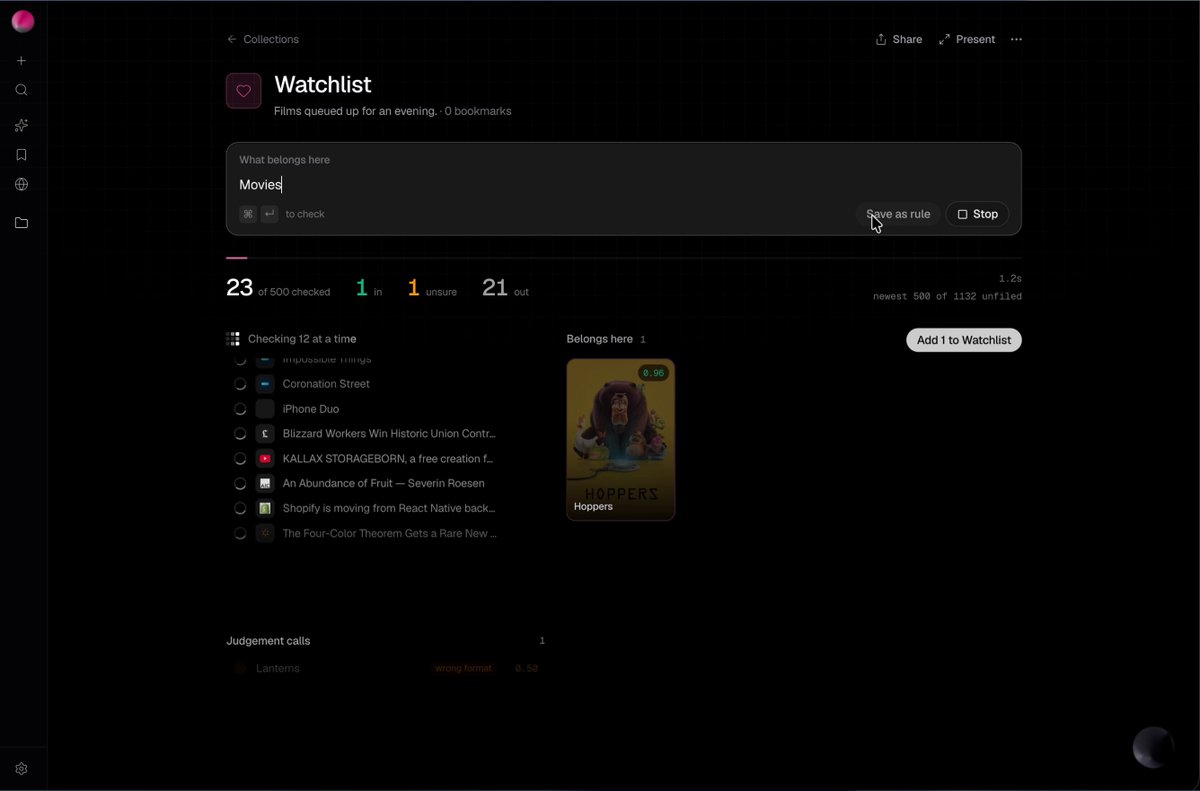Click the favicon beside Shopify is moving
Image resolution: width=1200 pixels, height=791 pixels.
click(x=265, y=508)
